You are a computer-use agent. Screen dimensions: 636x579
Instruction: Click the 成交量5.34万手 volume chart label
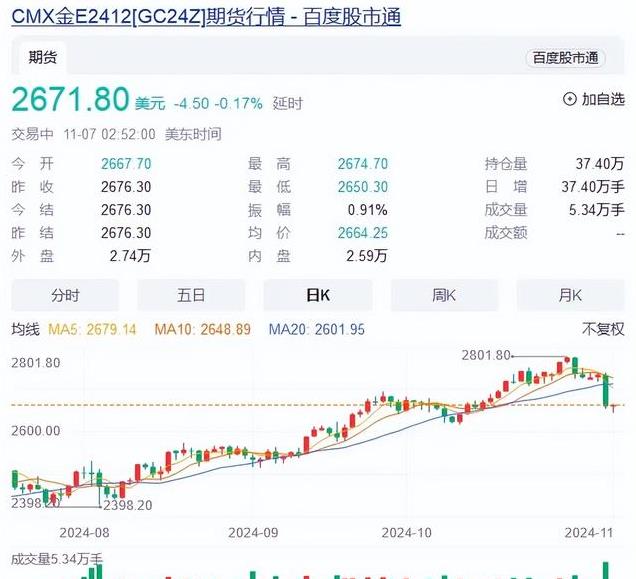coord(57,560)
